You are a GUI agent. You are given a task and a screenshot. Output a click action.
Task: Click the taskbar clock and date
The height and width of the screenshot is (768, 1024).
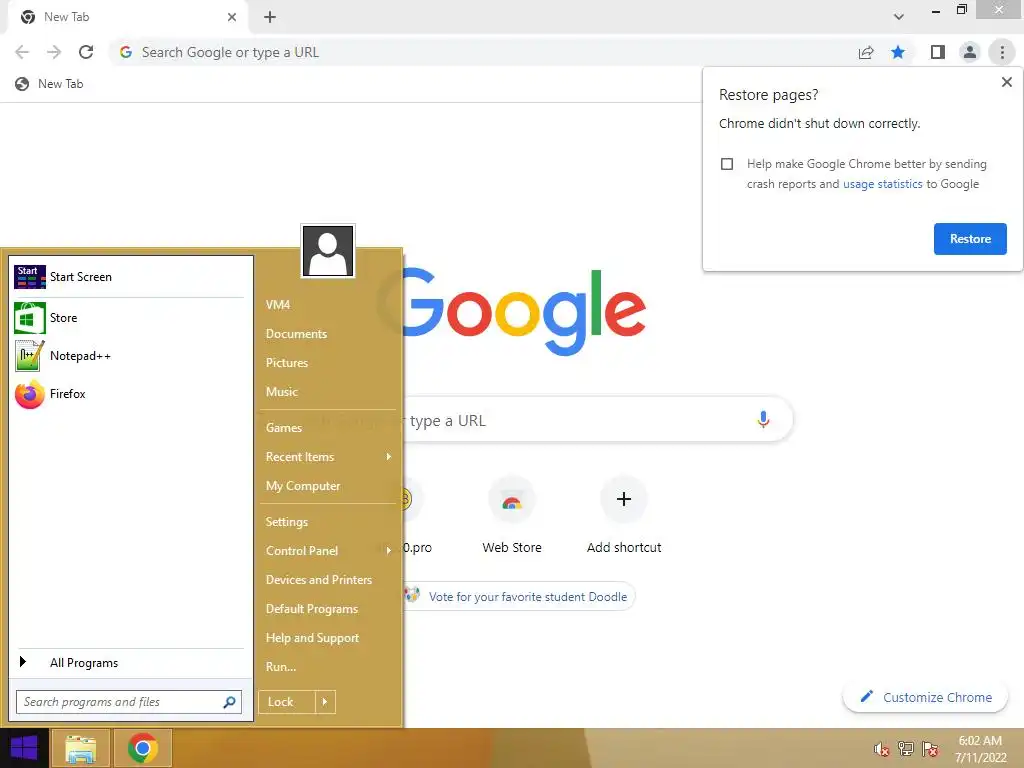coord(980,749)
